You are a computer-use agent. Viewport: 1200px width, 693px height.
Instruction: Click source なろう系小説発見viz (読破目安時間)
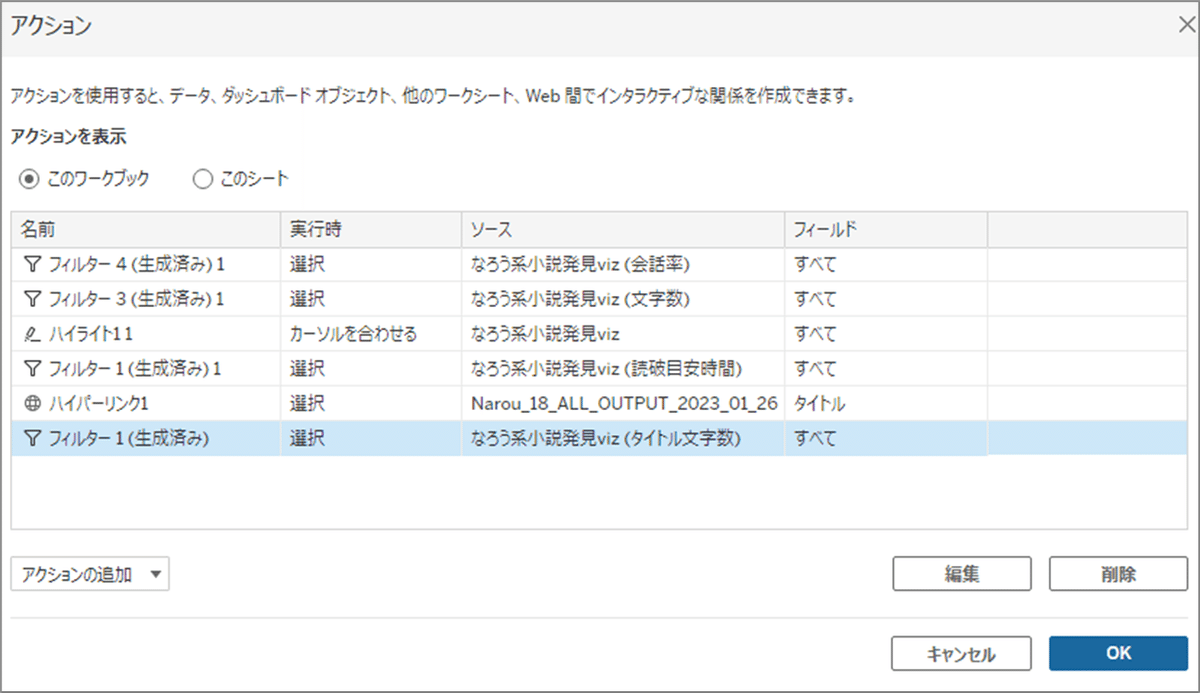606,369
